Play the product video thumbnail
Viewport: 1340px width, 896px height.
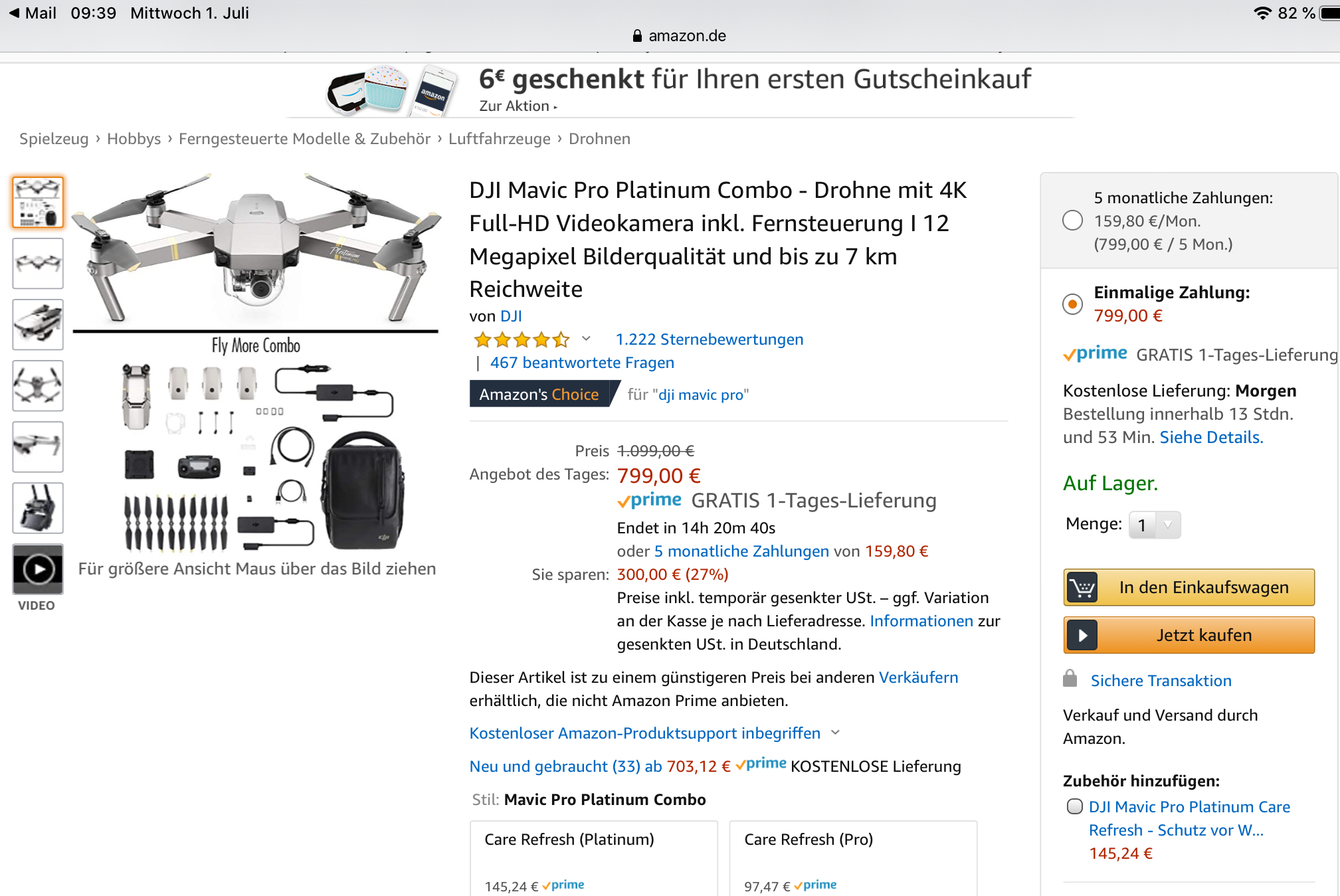[x=38, y=569]
